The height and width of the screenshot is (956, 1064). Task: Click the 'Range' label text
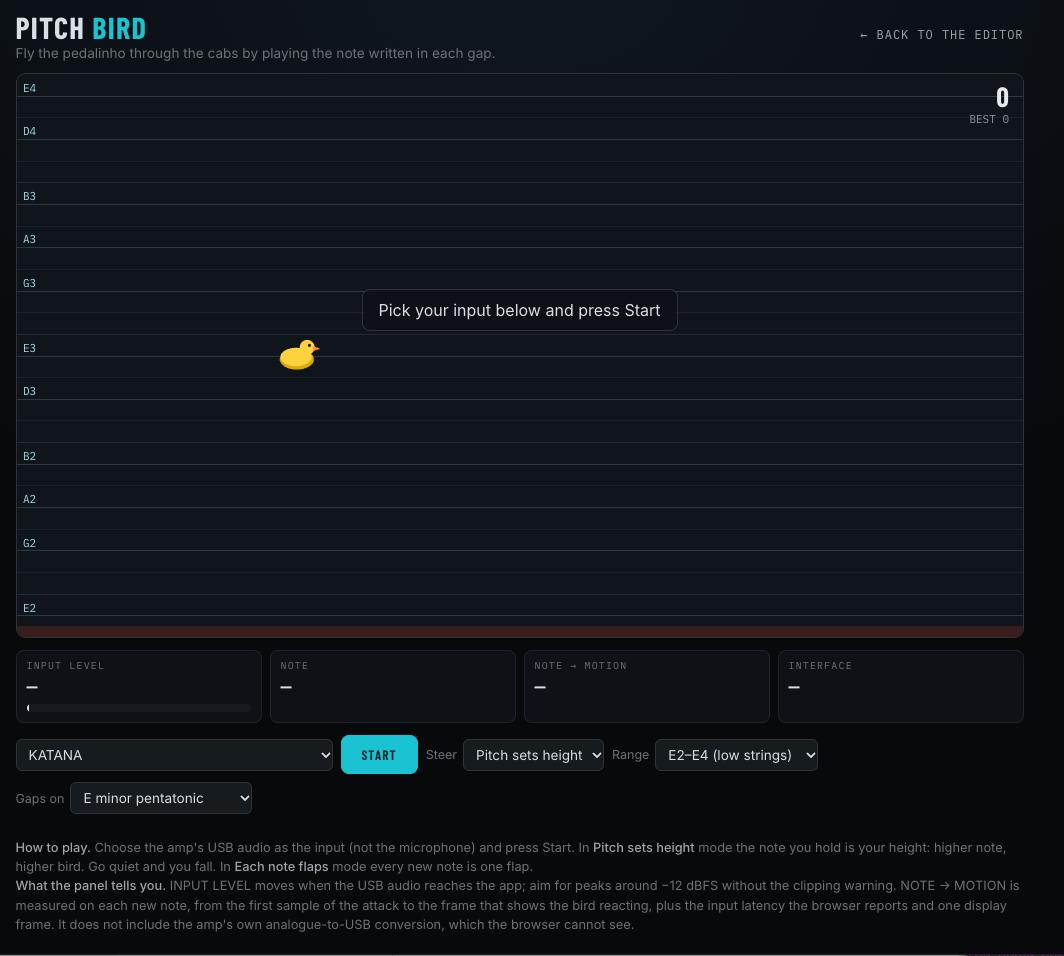[630, 754]
